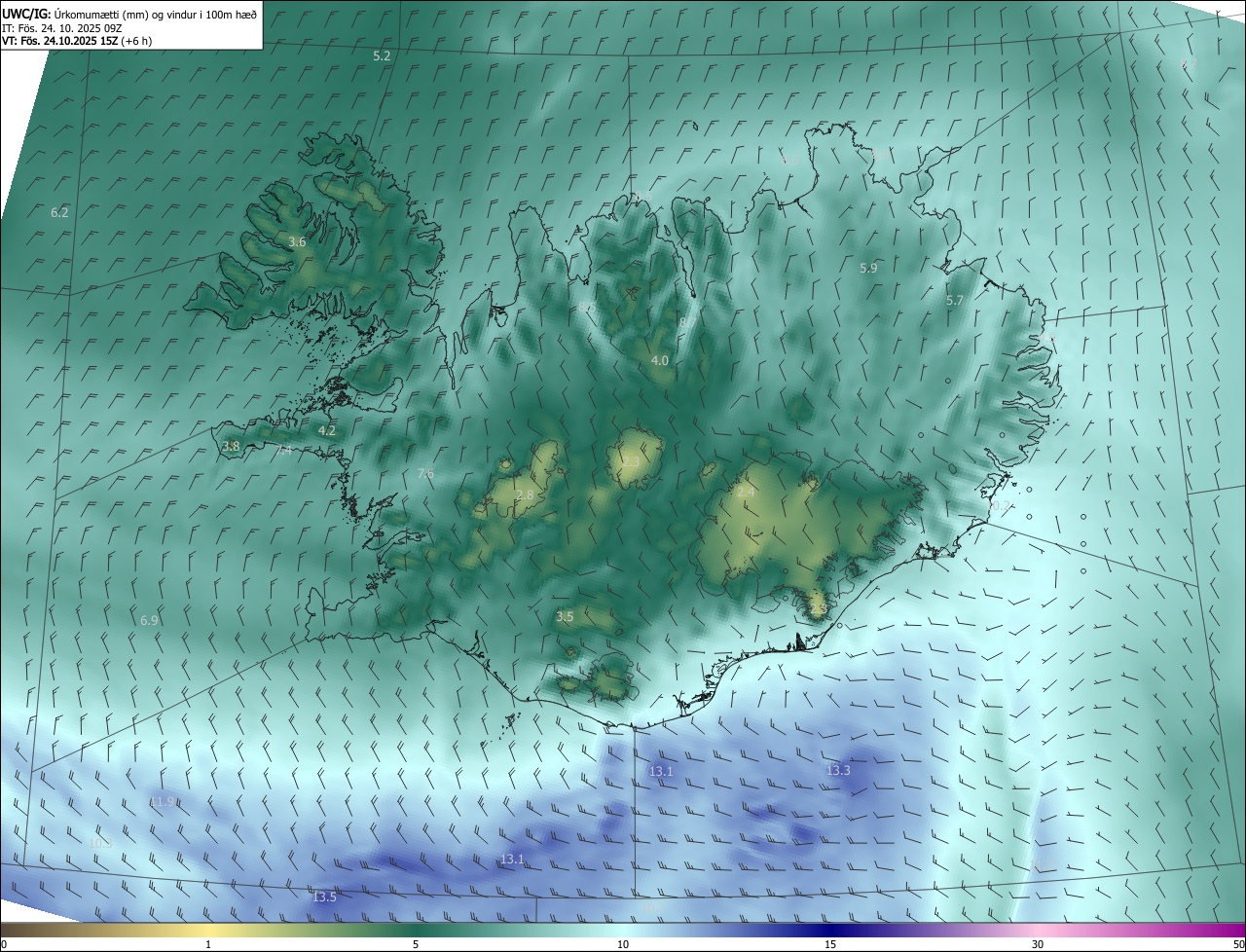Select the "7.6" value label on the map

click(x=425, y=473)
